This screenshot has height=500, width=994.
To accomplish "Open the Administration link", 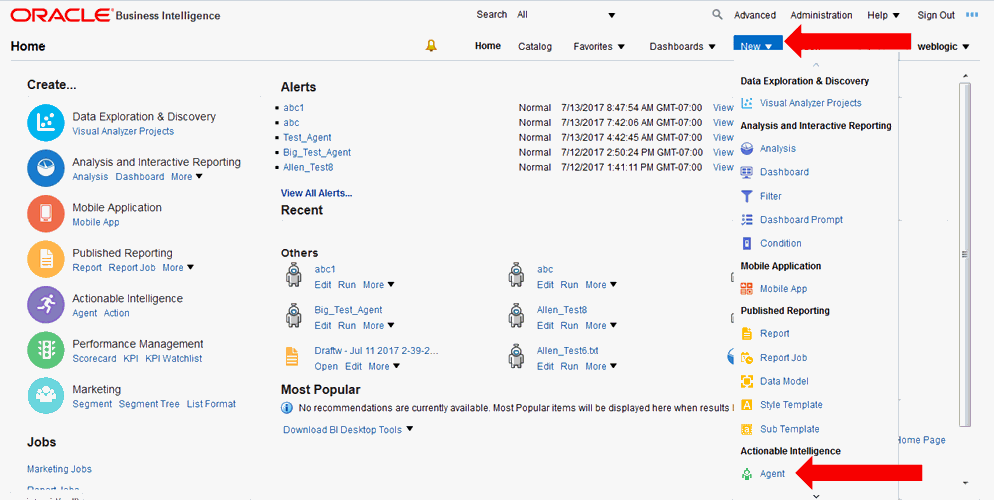I will (821, 15).
